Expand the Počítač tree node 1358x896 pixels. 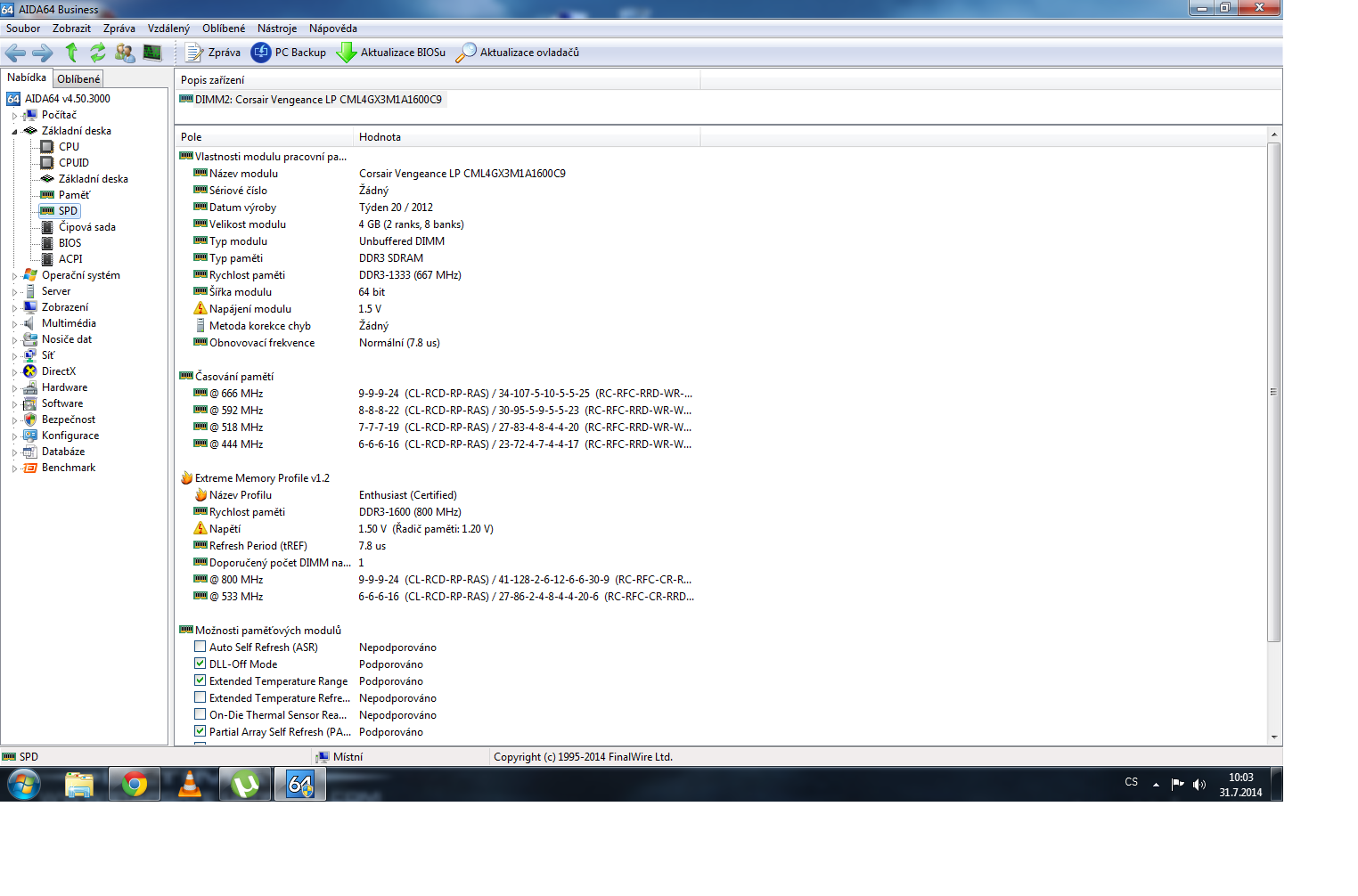click(14, 116)
